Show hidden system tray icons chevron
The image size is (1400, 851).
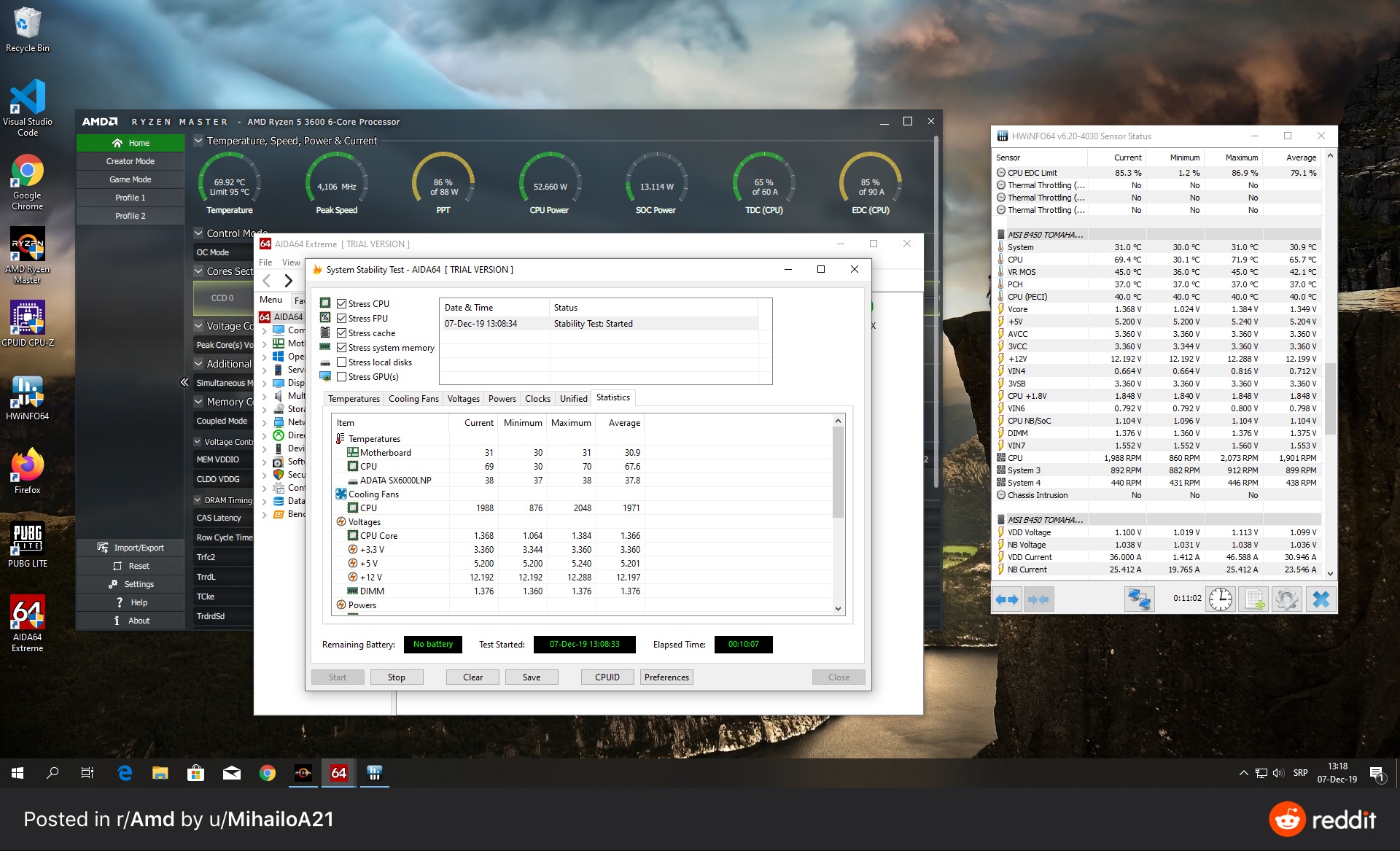click(x=1243, y=773)
